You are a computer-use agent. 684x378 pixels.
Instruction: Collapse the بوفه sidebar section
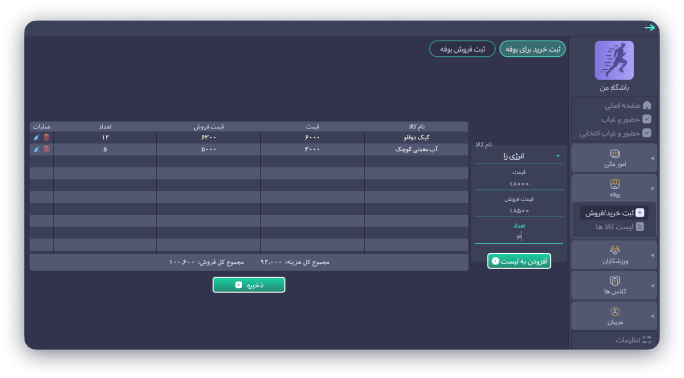[614, 188]
